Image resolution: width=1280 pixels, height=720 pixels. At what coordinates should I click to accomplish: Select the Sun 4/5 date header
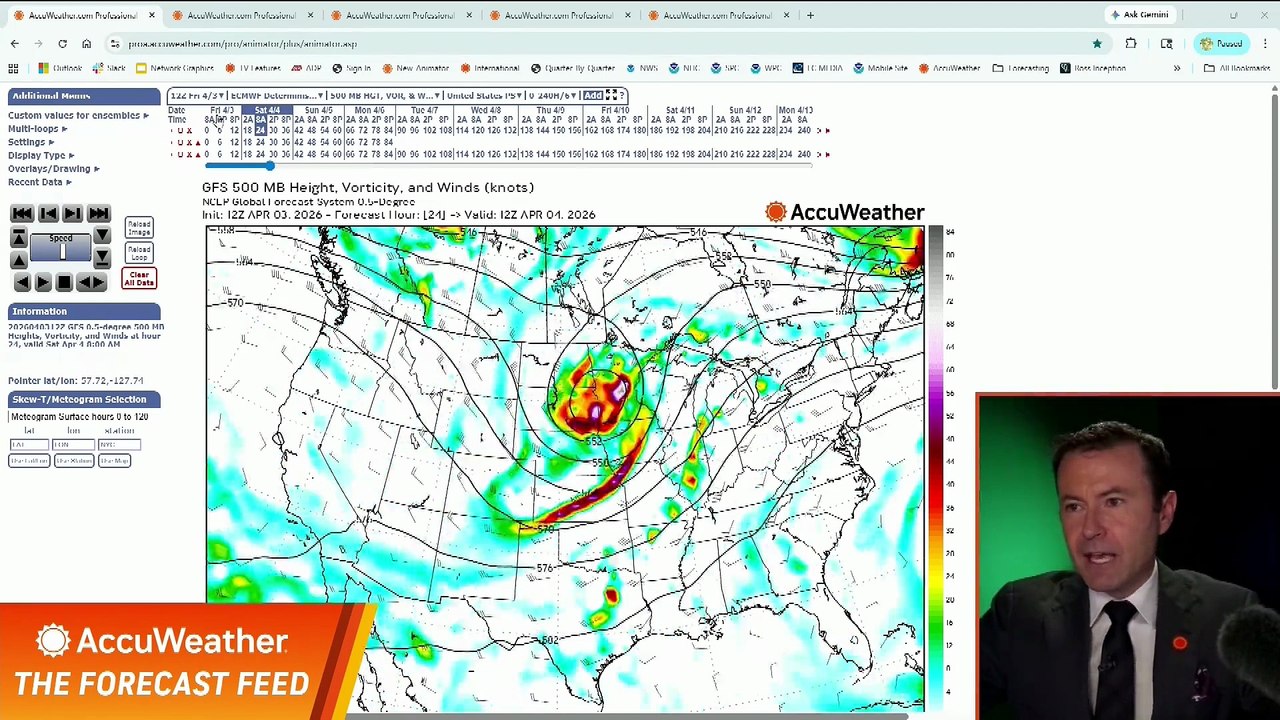click(x=318, y=110)
